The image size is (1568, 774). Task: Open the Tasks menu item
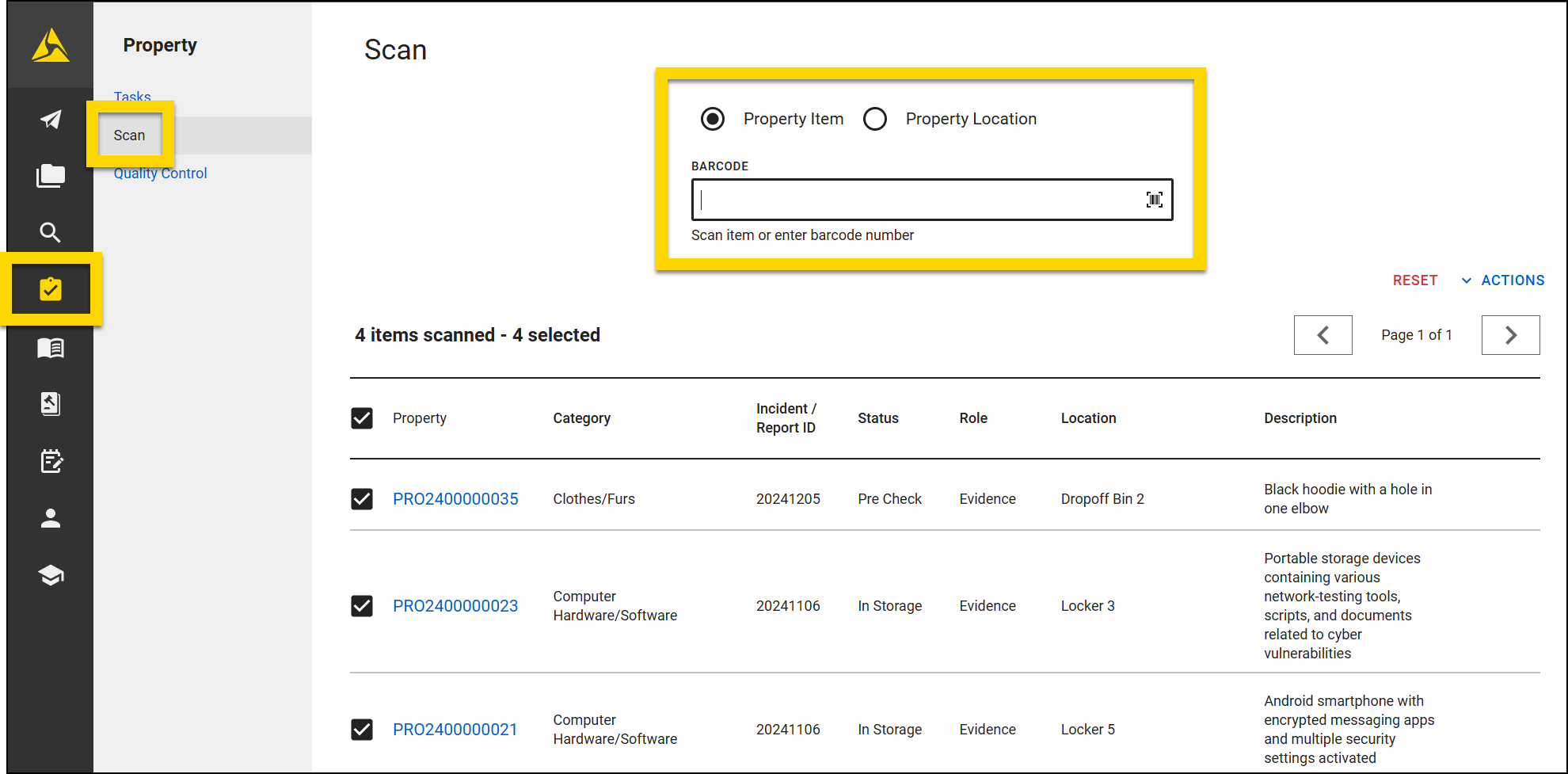point(132,97)
